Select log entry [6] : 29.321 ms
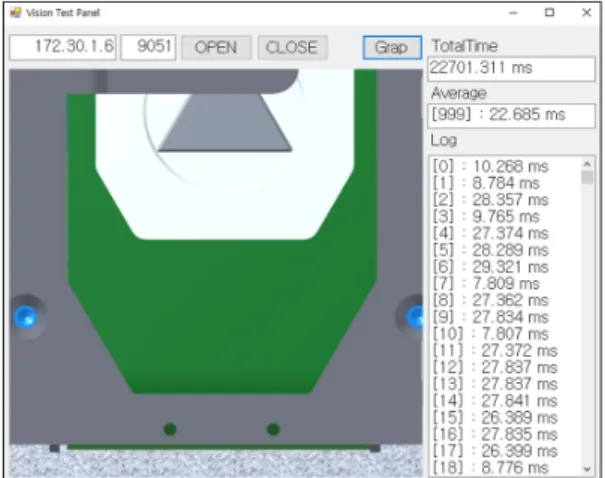Viewport: 605px width, 478px height. [x=490, y=267]
